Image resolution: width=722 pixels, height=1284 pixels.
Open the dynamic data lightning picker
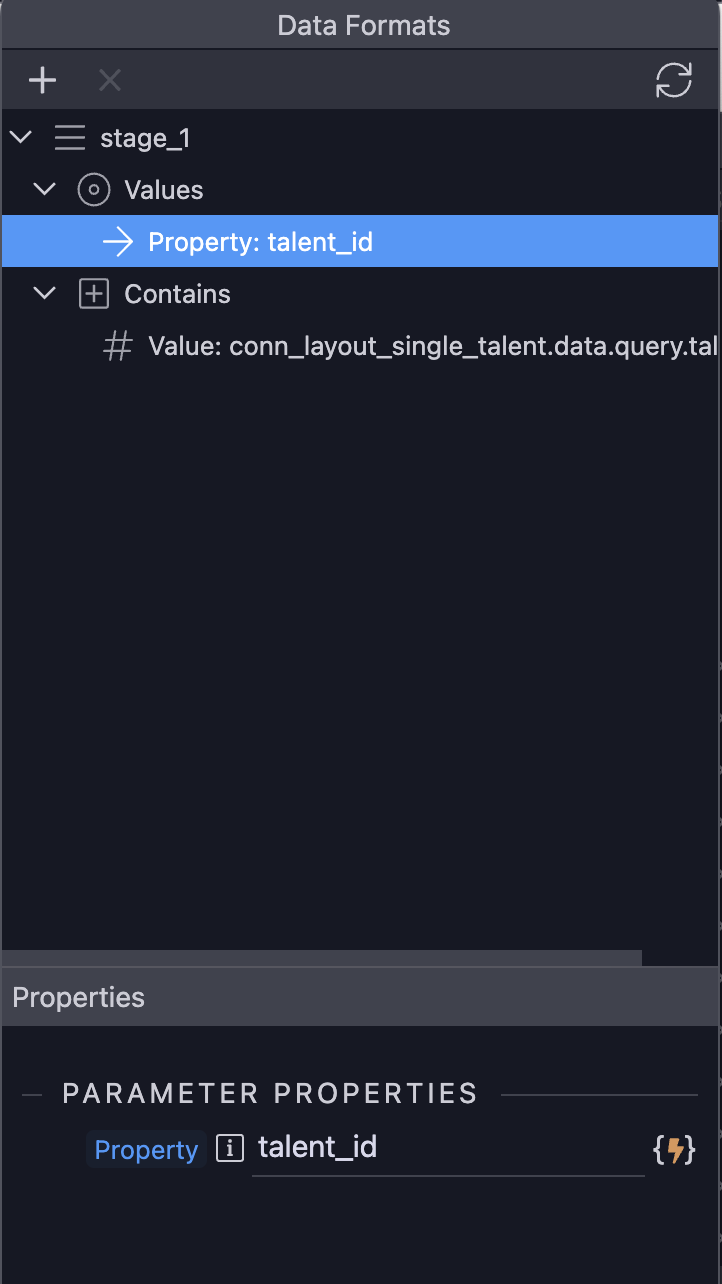pyautogui.click(x=674, y=1149)
